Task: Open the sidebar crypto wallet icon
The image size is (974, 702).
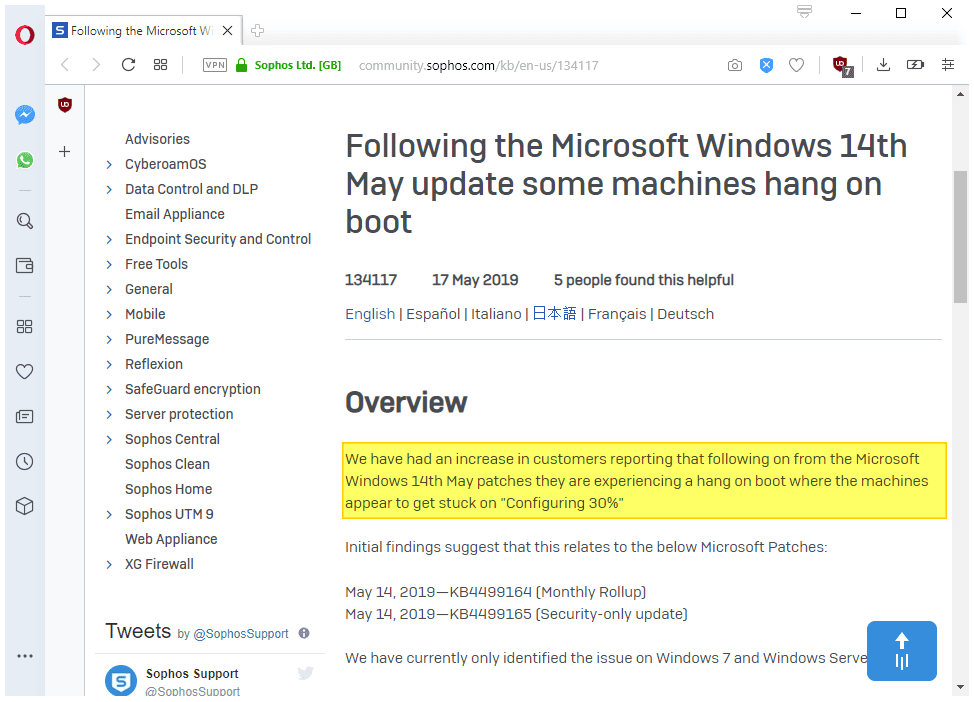Action: coord(25,266)
